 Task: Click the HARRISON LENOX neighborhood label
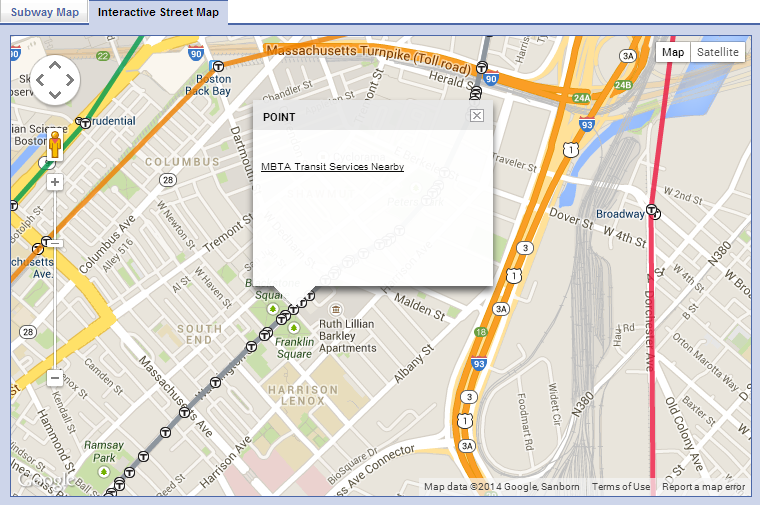tap(303, 395)
